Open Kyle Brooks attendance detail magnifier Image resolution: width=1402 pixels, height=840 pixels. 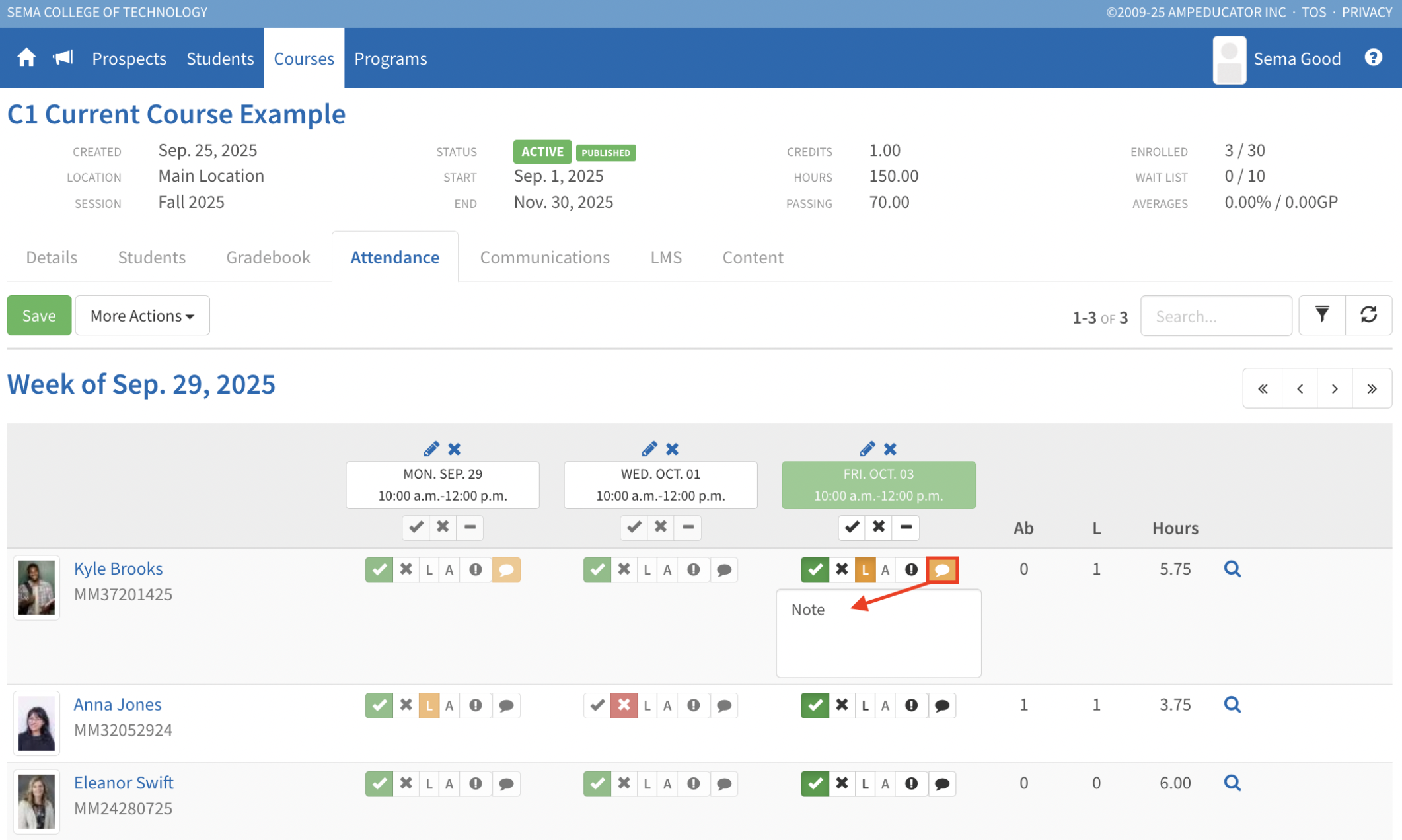coord(1232,569)
